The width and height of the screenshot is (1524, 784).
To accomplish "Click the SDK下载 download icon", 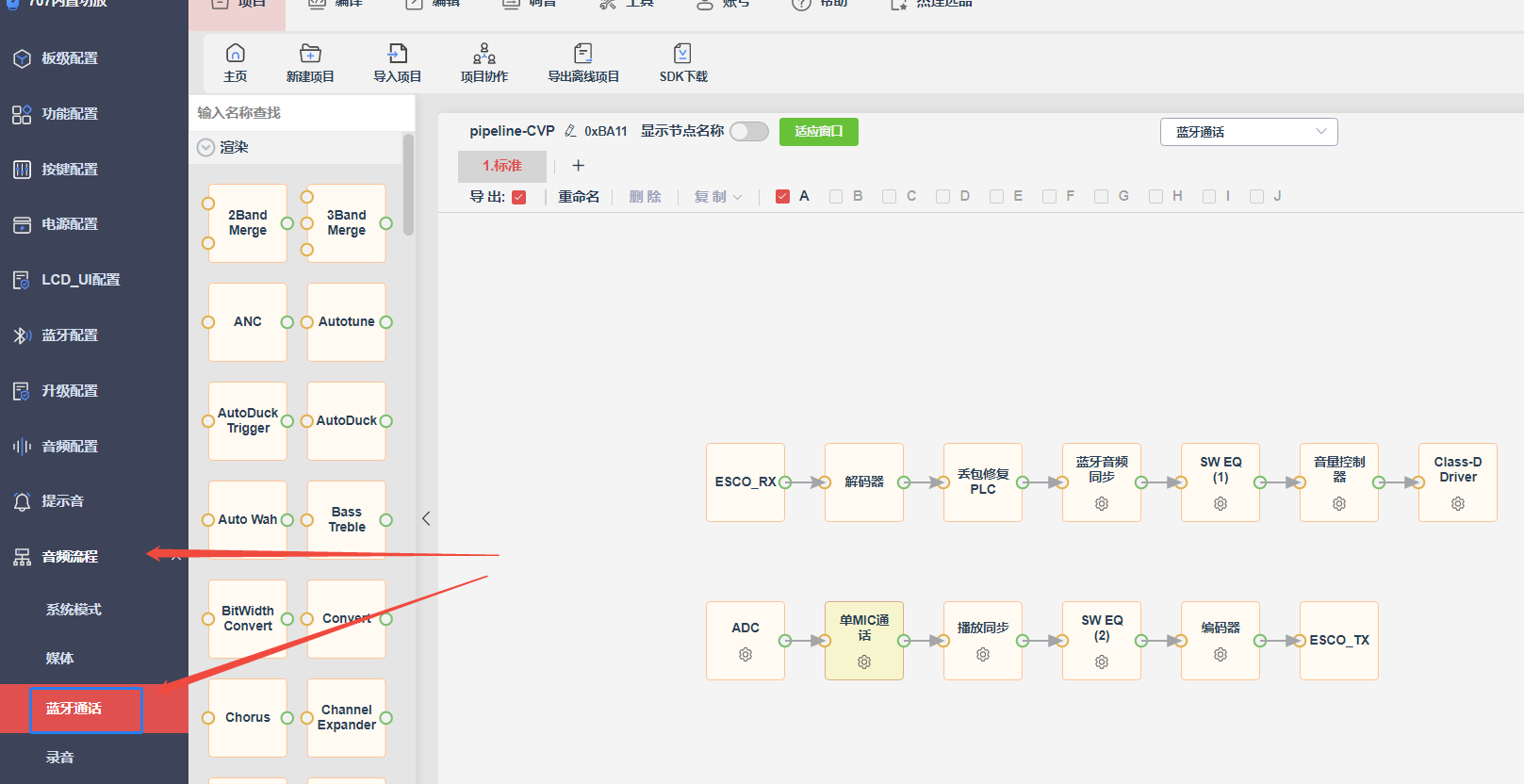I will (x=683, y=53).
